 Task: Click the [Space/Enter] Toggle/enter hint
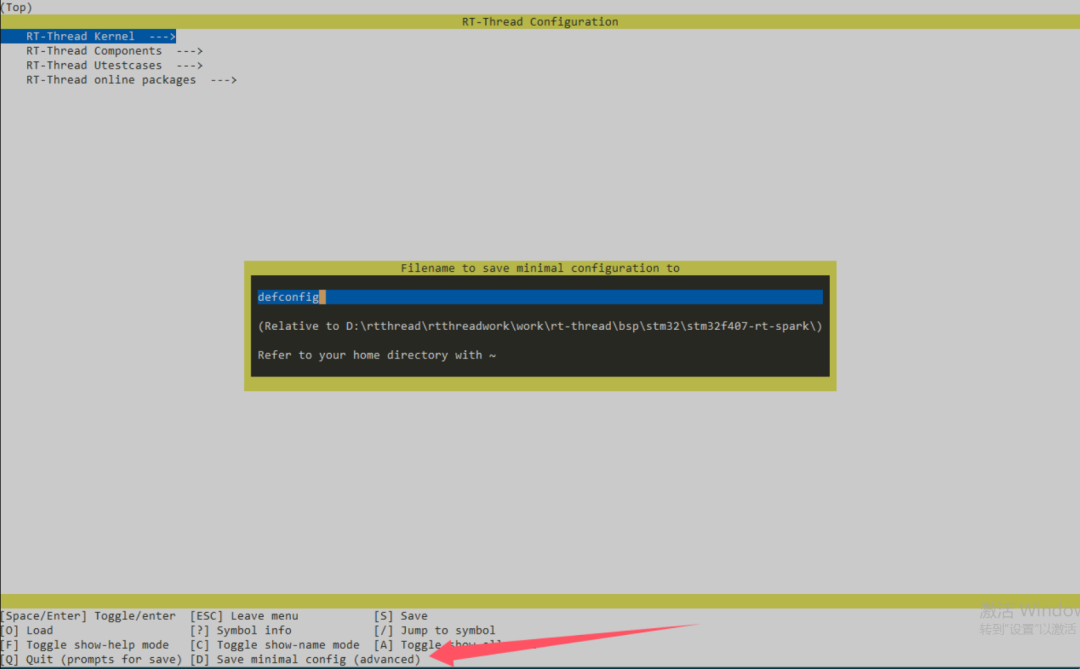point(88,616)
